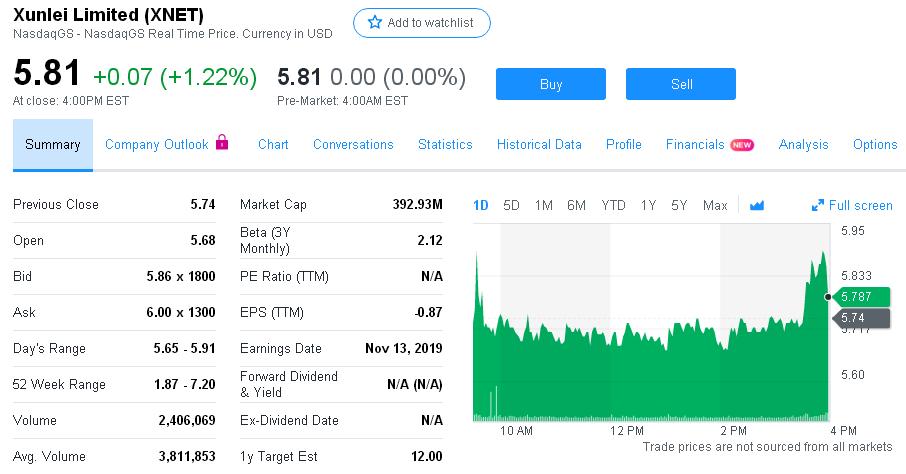Click the lock icon next to Company Outlook
This screenshot has width=906, height=474.
[222, 142]
